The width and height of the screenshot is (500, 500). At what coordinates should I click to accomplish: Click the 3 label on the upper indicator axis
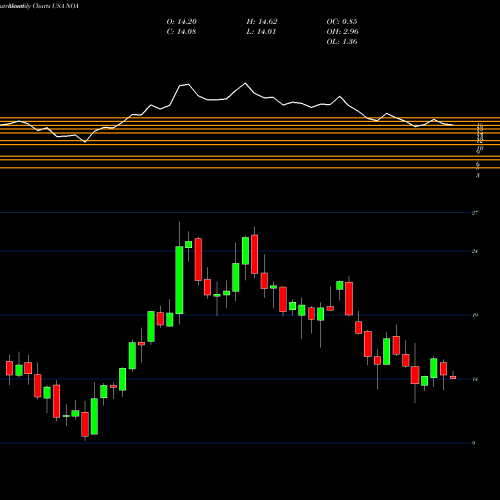pos(478,176)
